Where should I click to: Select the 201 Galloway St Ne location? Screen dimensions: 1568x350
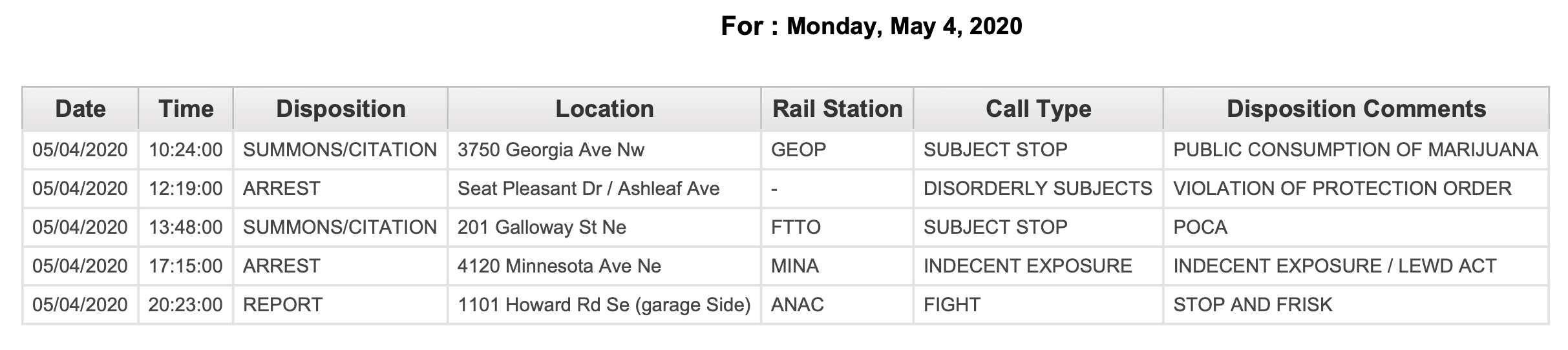pyautogui.click(x=604, y=227)
